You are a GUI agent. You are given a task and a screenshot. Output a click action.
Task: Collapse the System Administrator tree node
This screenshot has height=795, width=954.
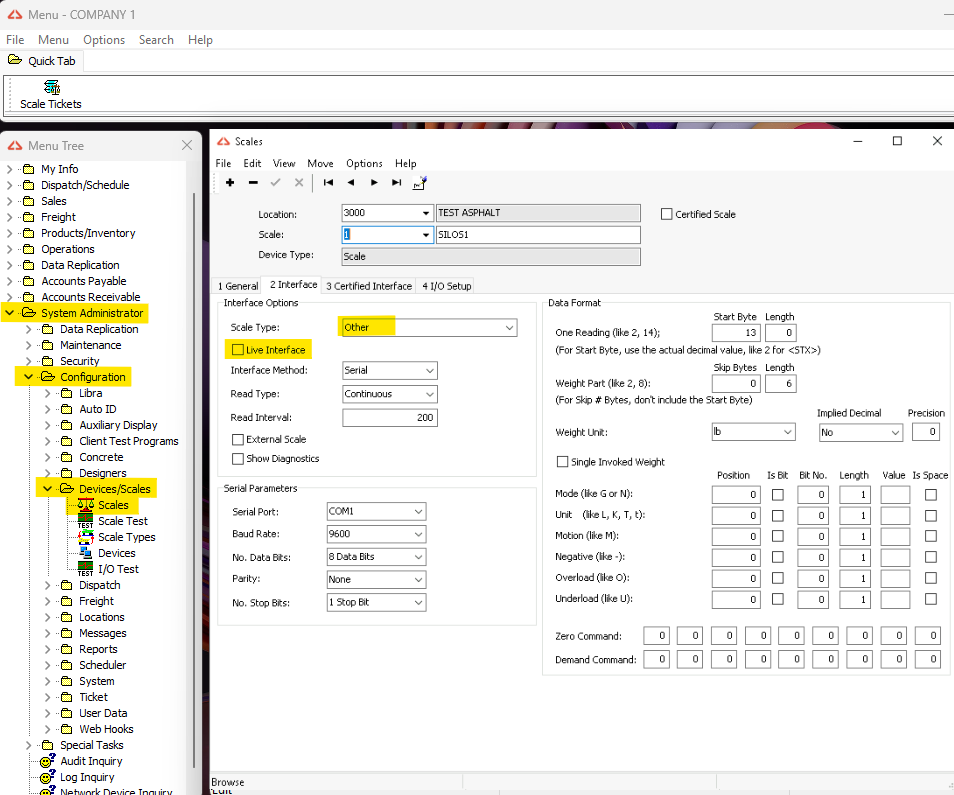click(x=10, y=313)
